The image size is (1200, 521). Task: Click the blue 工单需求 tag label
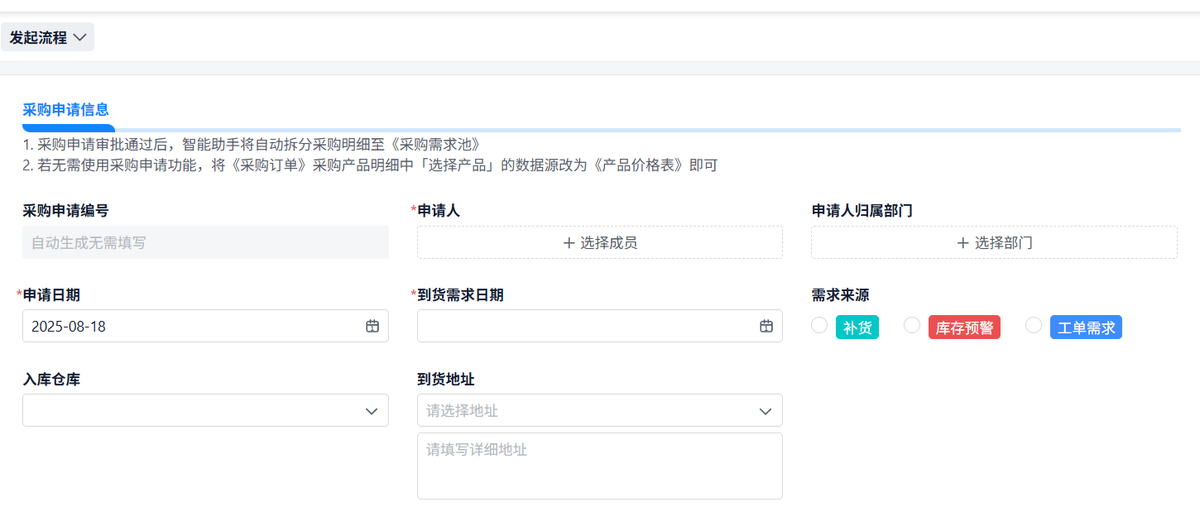coord(1086,327)
